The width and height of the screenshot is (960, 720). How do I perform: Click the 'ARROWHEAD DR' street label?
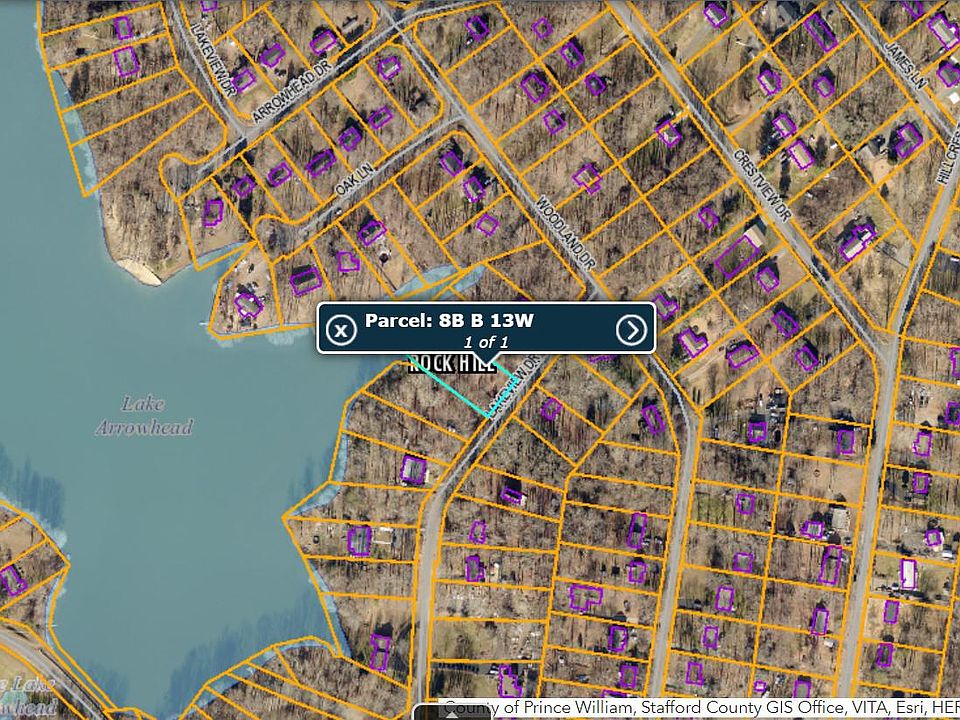tap(291, 91)
